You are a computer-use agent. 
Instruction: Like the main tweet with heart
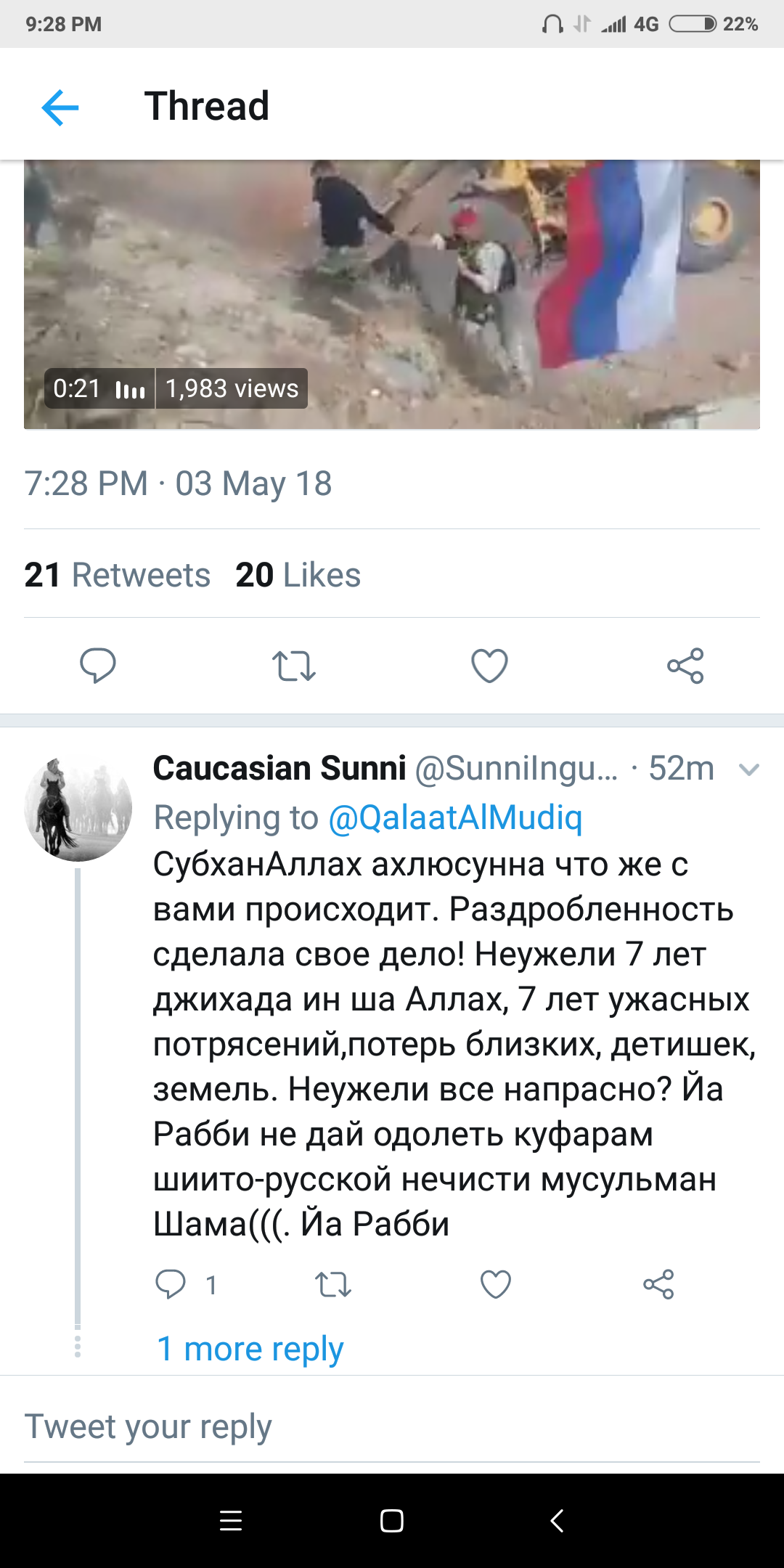point(489,665)
